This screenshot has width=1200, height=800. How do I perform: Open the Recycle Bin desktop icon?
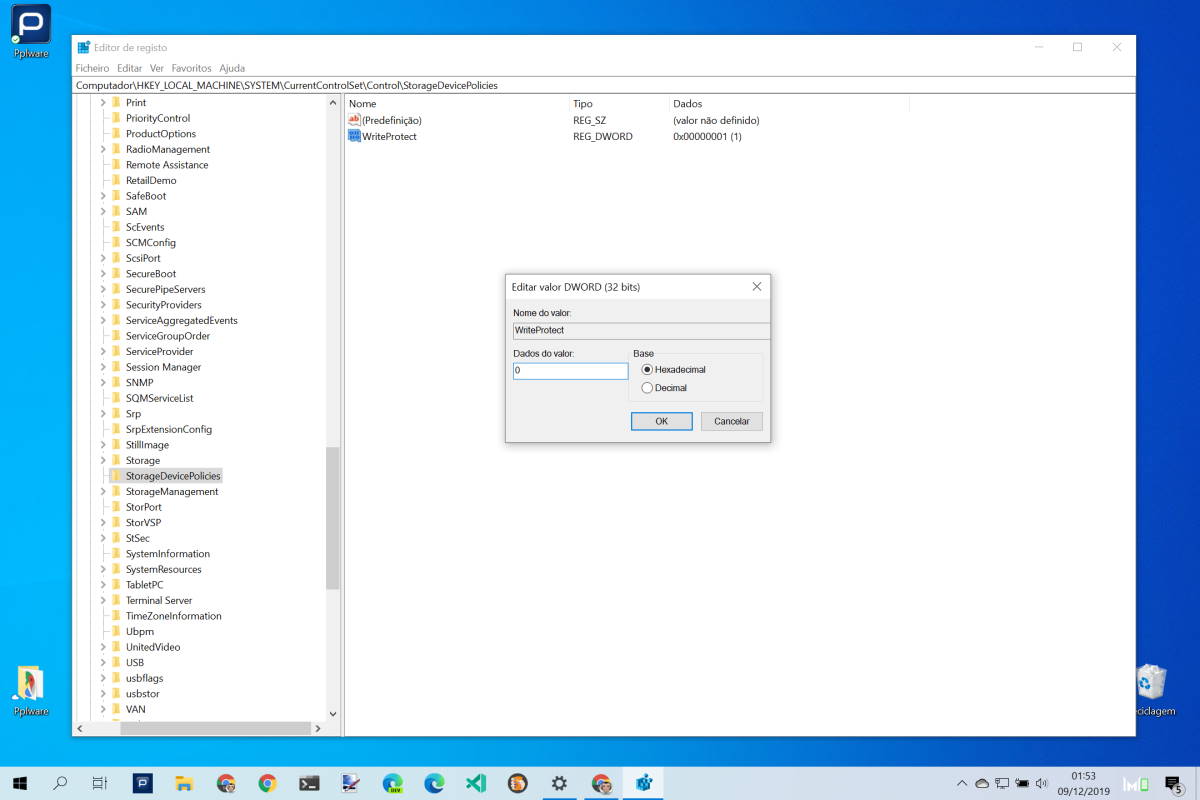pyautogui.click(x=1151, y=683)
